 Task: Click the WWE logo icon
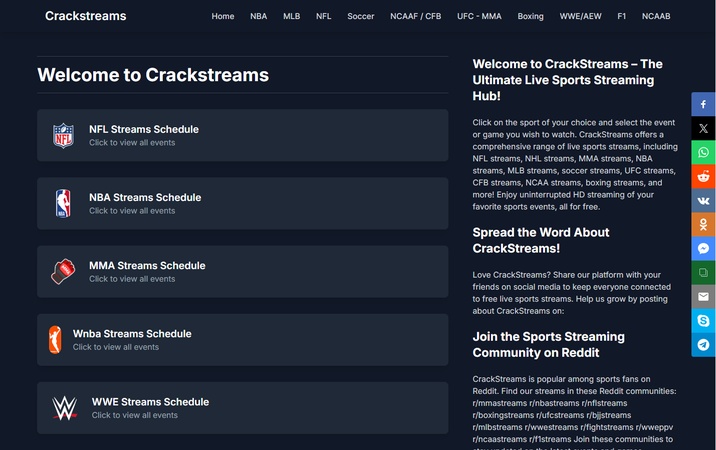click(64, 408)
